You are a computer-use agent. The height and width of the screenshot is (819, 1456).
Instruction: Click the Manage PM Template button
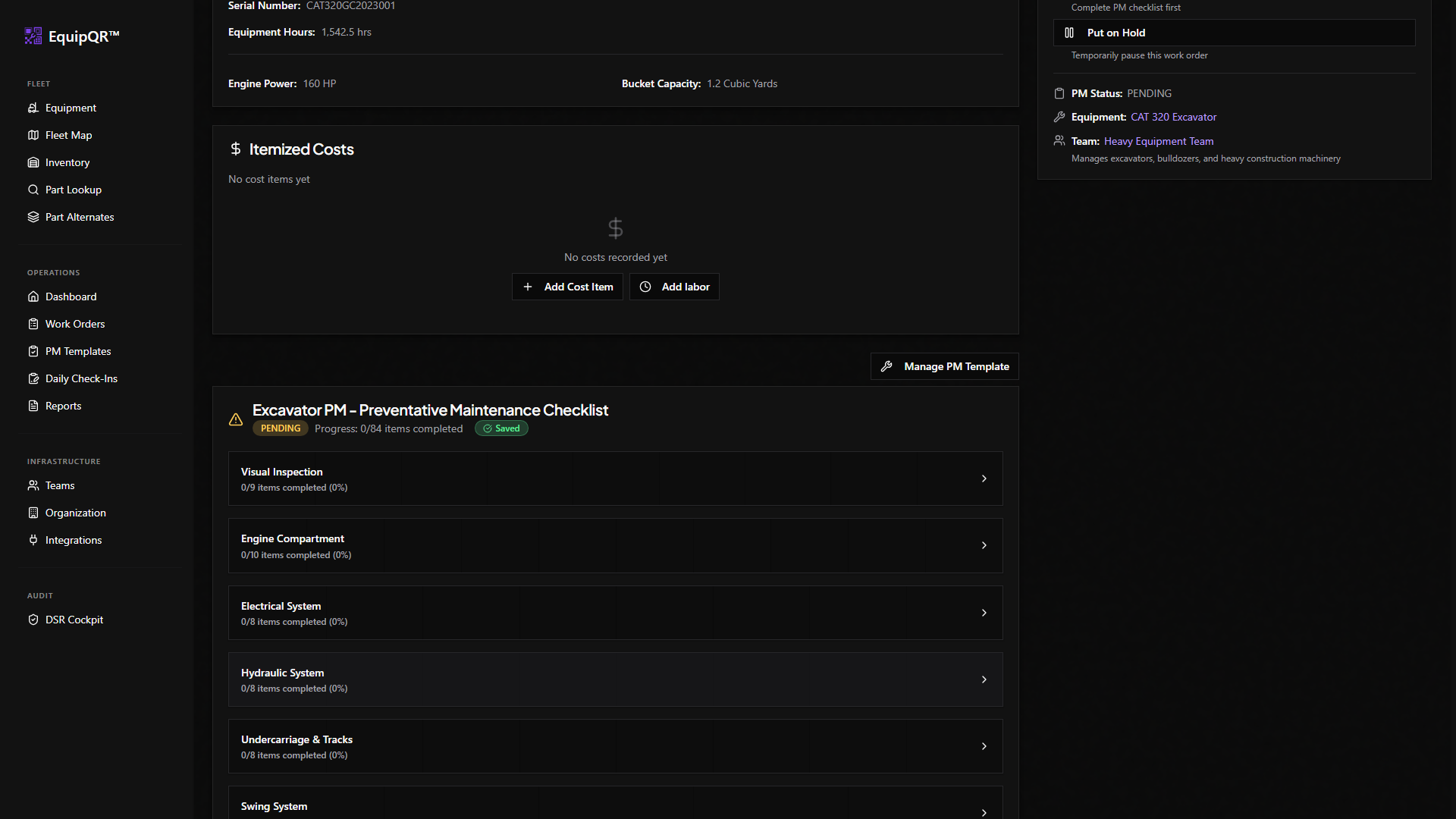click(944, 366)
